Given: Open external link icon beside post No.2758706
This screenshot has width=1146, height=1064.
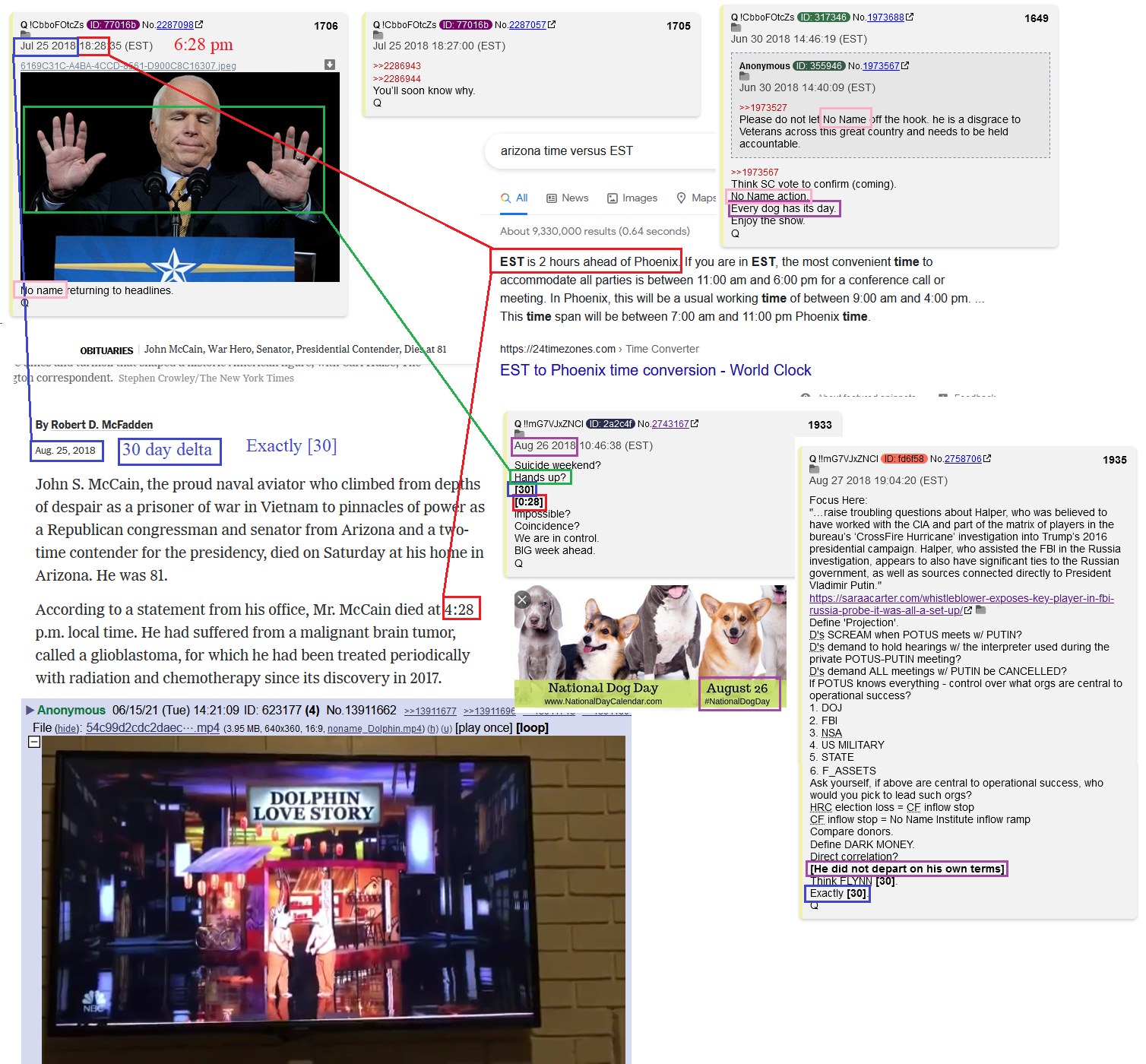Looking at the screenshot, I should click(x=987, y=458).
